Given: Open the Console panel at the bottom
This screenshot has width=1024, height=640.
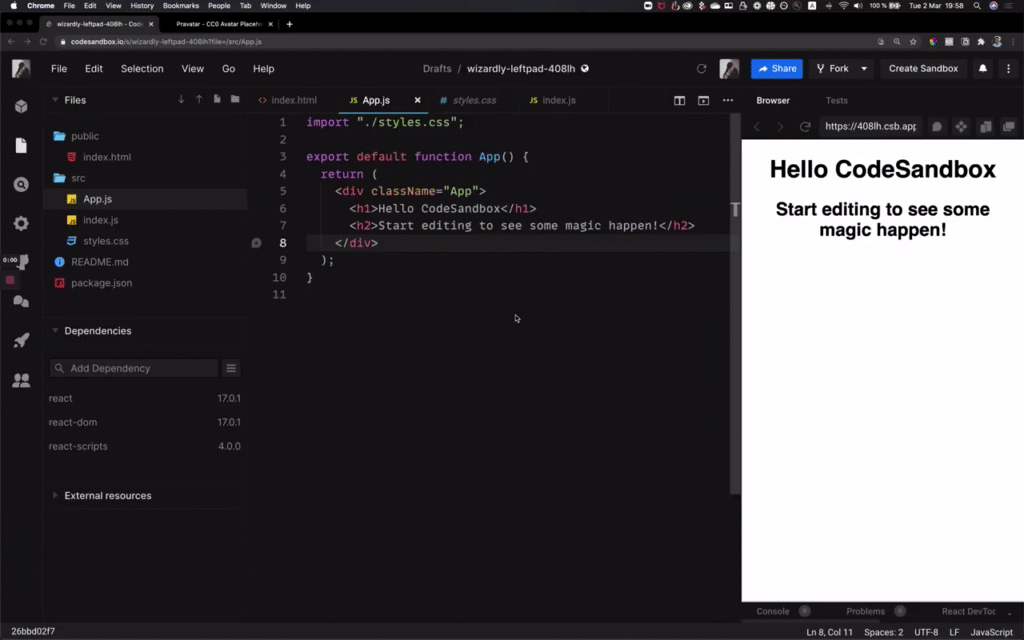Looking at the screenshot, I should (772, 611).
